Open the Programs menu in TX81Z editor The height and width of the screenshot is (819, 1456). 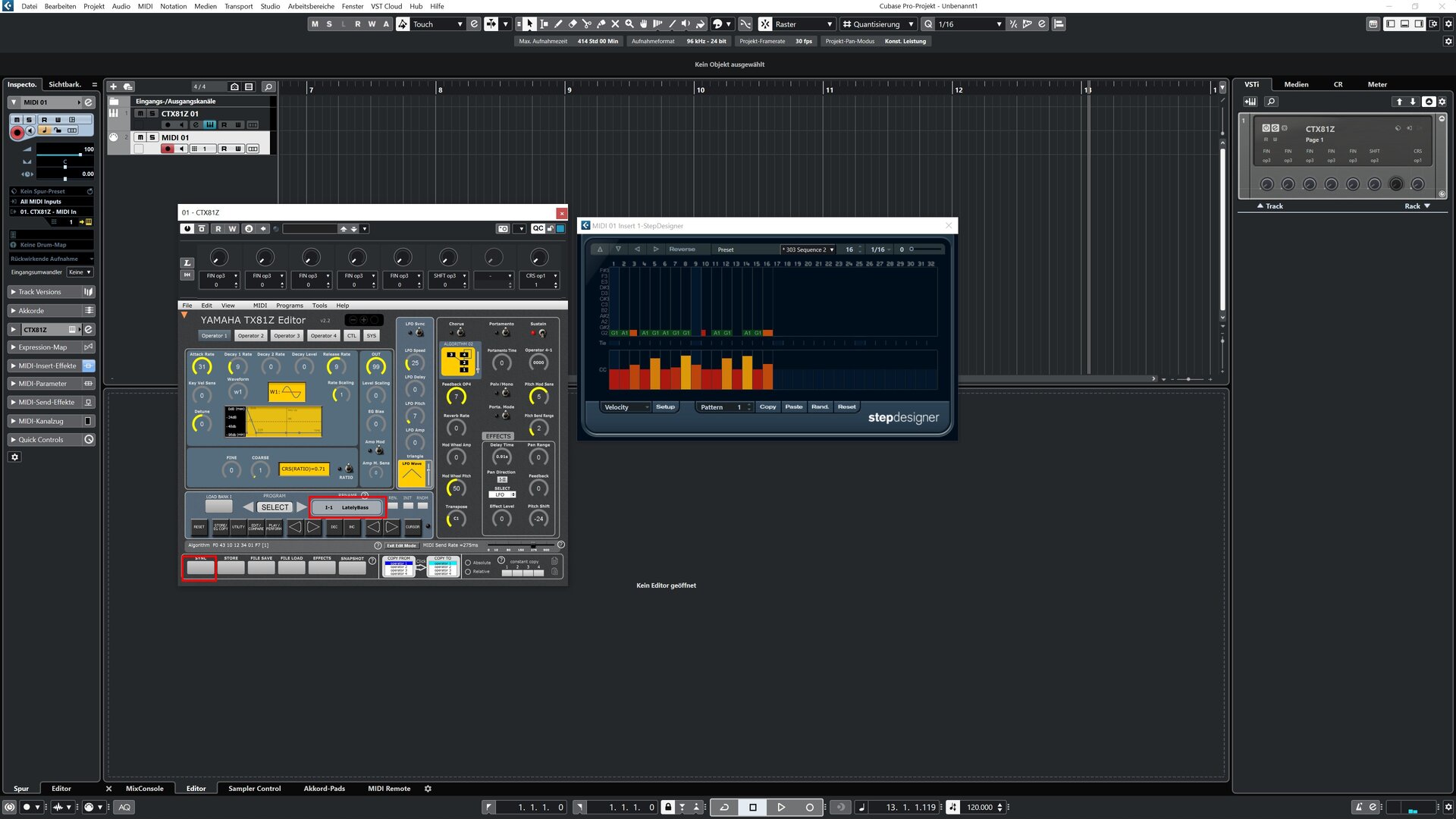pyautogui.click(x=289, y=306)
